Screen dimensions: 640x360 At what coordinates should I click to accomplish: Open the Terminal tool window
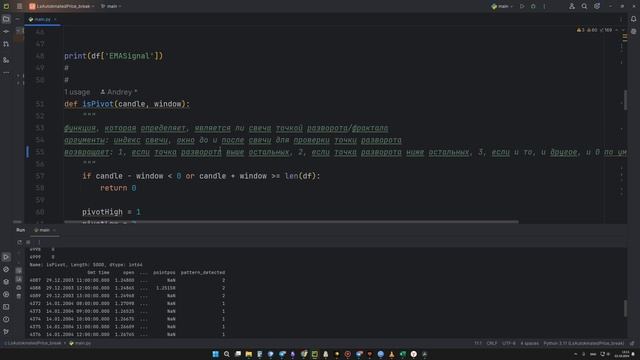tap(6, 307)
